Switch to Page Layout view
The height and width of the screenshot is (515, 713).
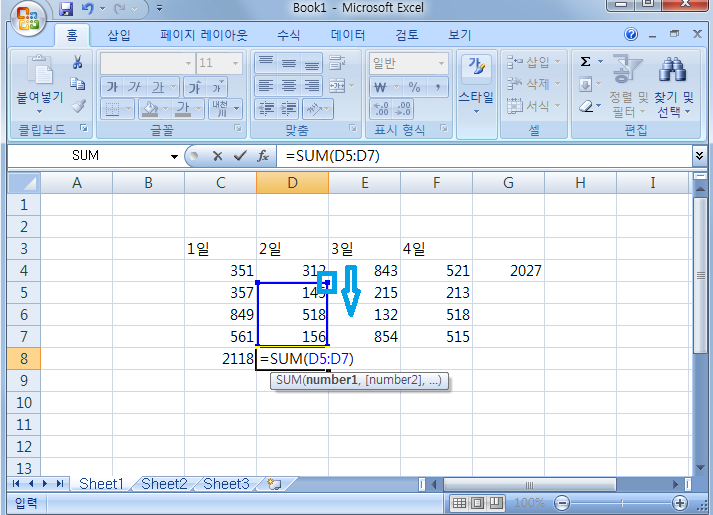click(x=477, y=503)
